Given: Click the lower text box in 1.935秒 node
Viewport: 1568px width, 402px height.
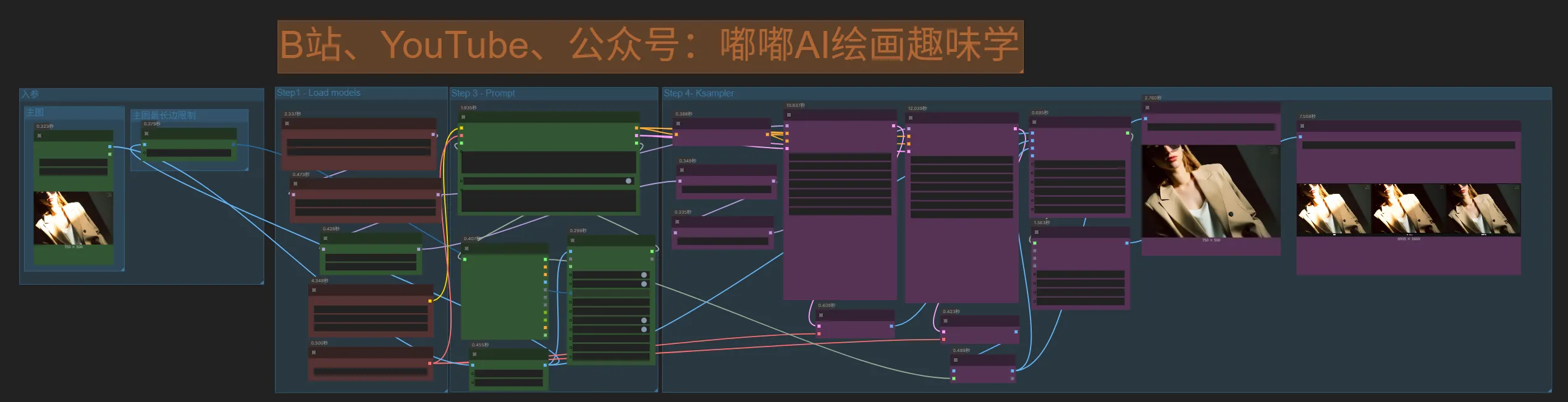Looking at the screenshot, I should click(x=549, y=201).
